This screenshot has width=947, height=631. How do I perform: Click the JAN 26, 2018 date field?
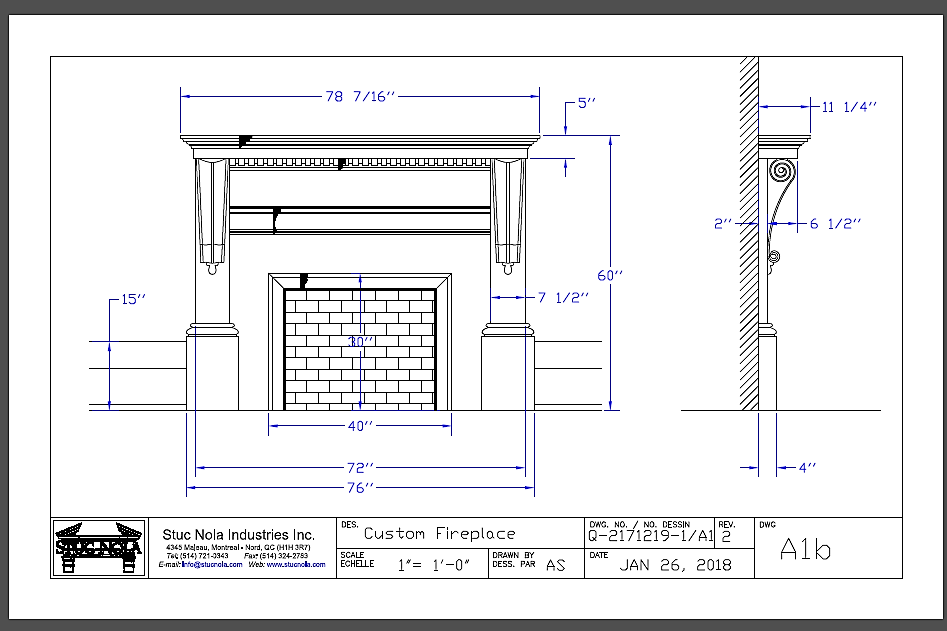[x=675, y=564]
